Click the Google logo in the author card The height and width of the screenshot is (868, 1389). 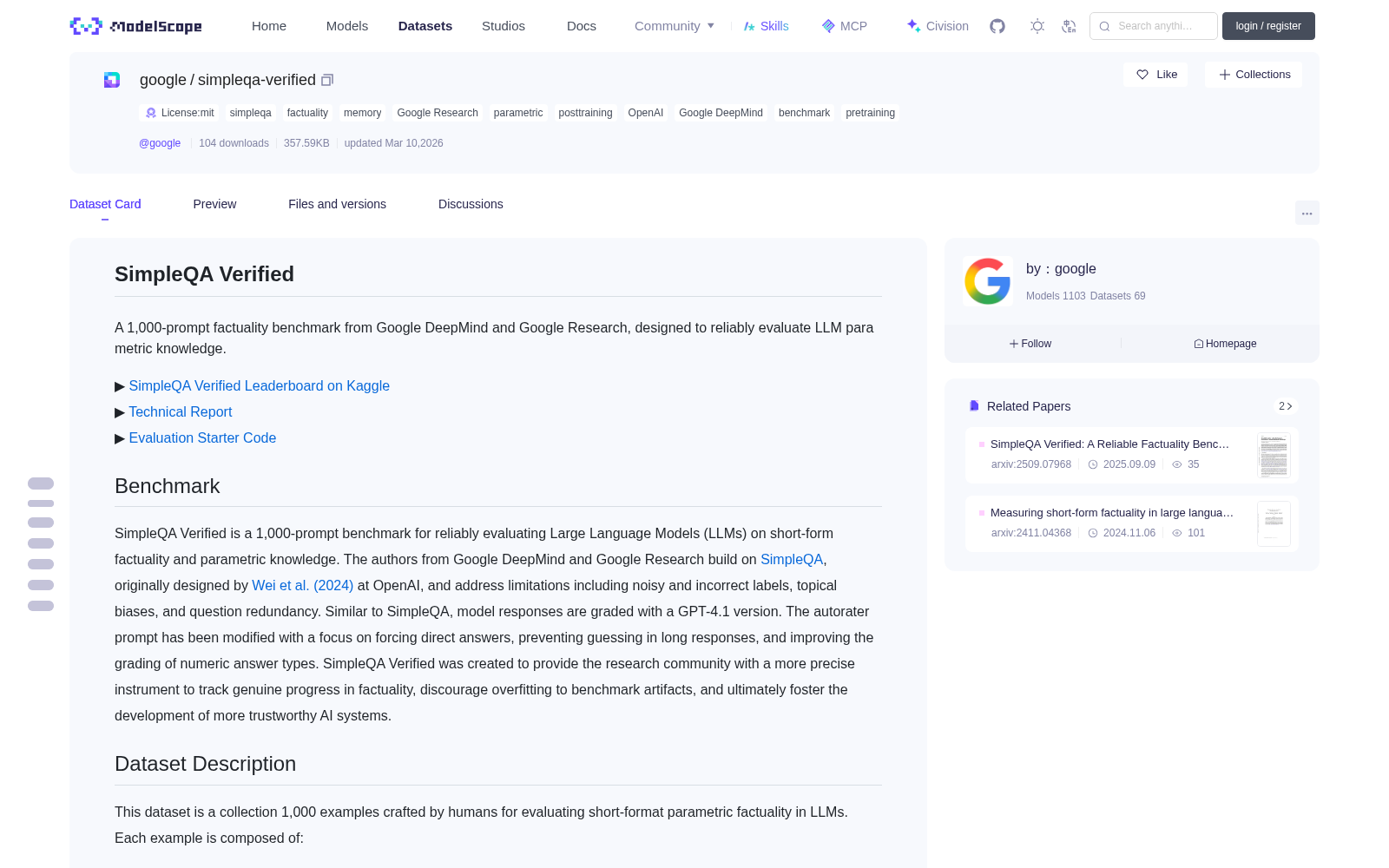click(988, 281)
